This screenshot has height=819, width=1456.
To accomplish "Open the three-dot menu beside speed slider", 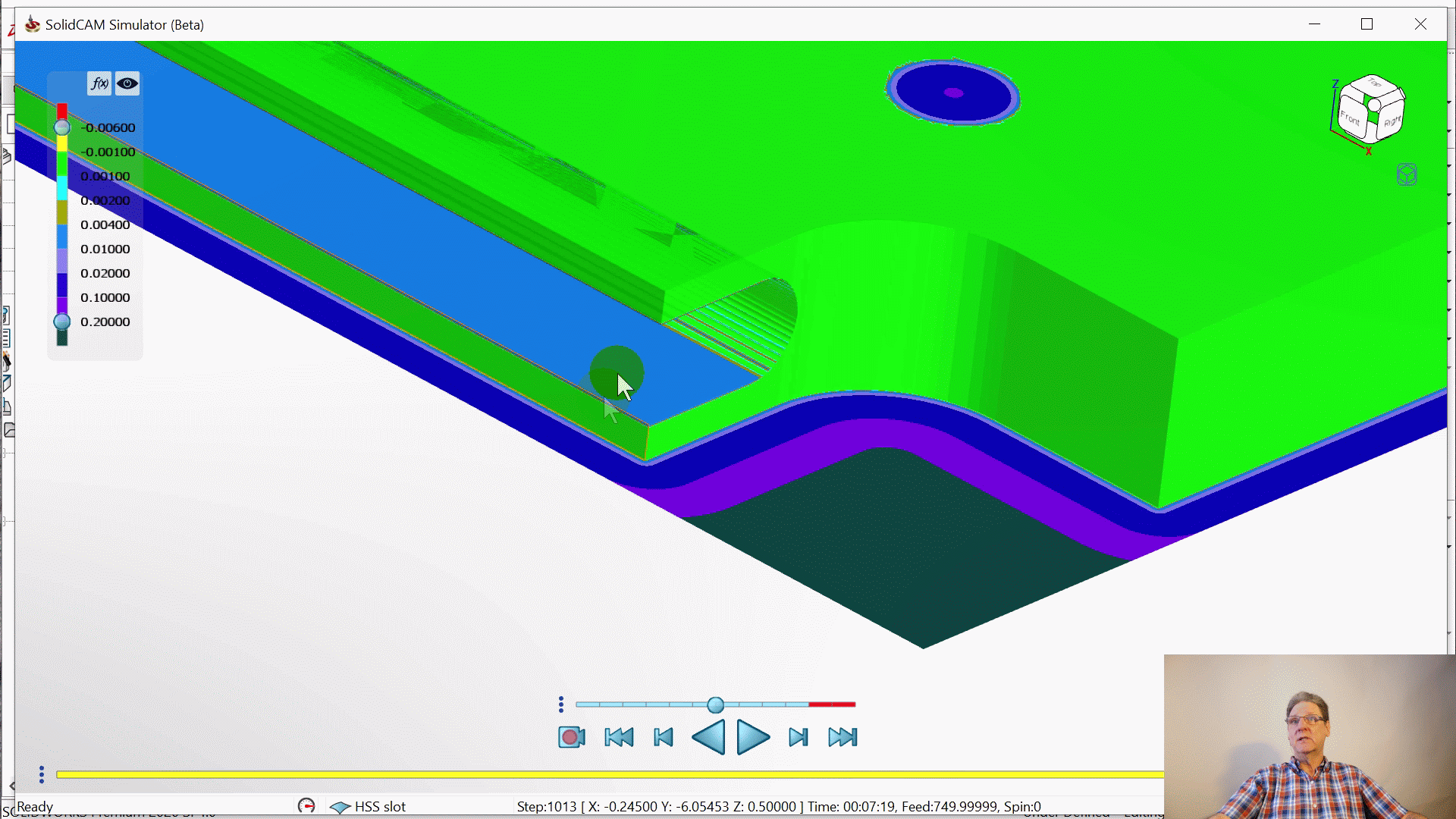I will [x=561, y=705].
